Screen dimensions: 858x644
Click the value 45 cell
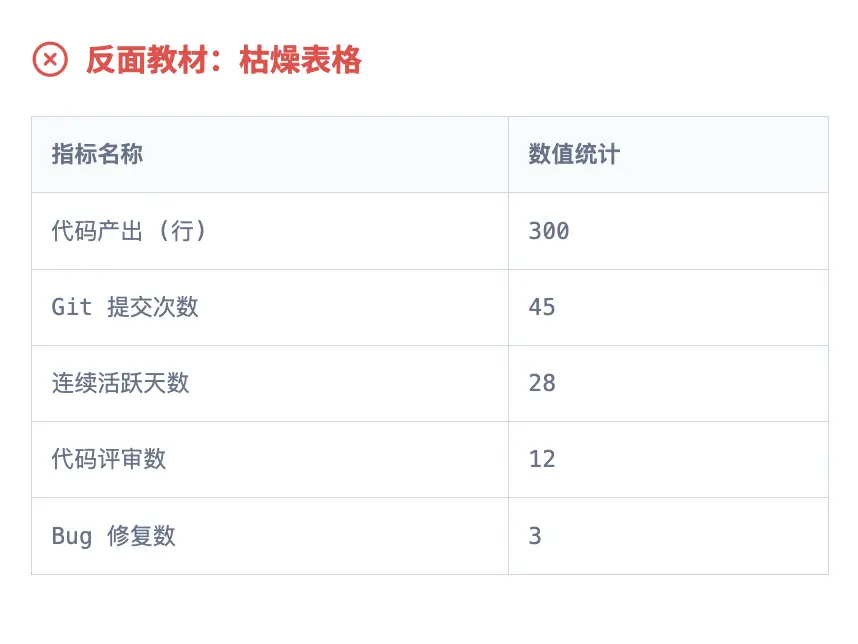click(x=542, y=307)
